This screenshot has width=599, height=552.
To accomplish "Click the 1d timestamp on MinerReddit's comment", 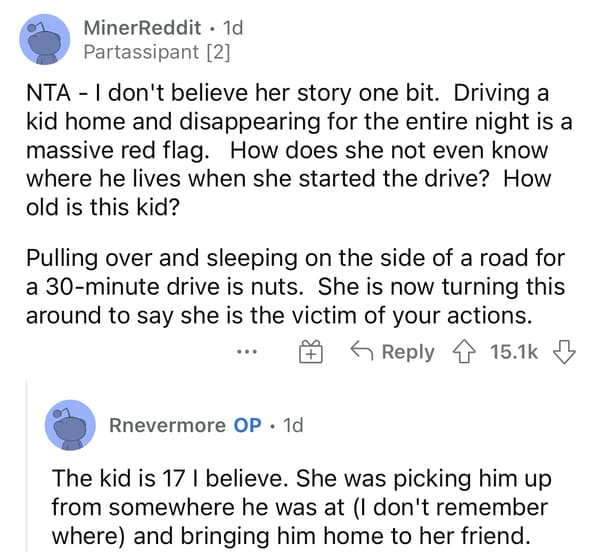I will point(233,28).
